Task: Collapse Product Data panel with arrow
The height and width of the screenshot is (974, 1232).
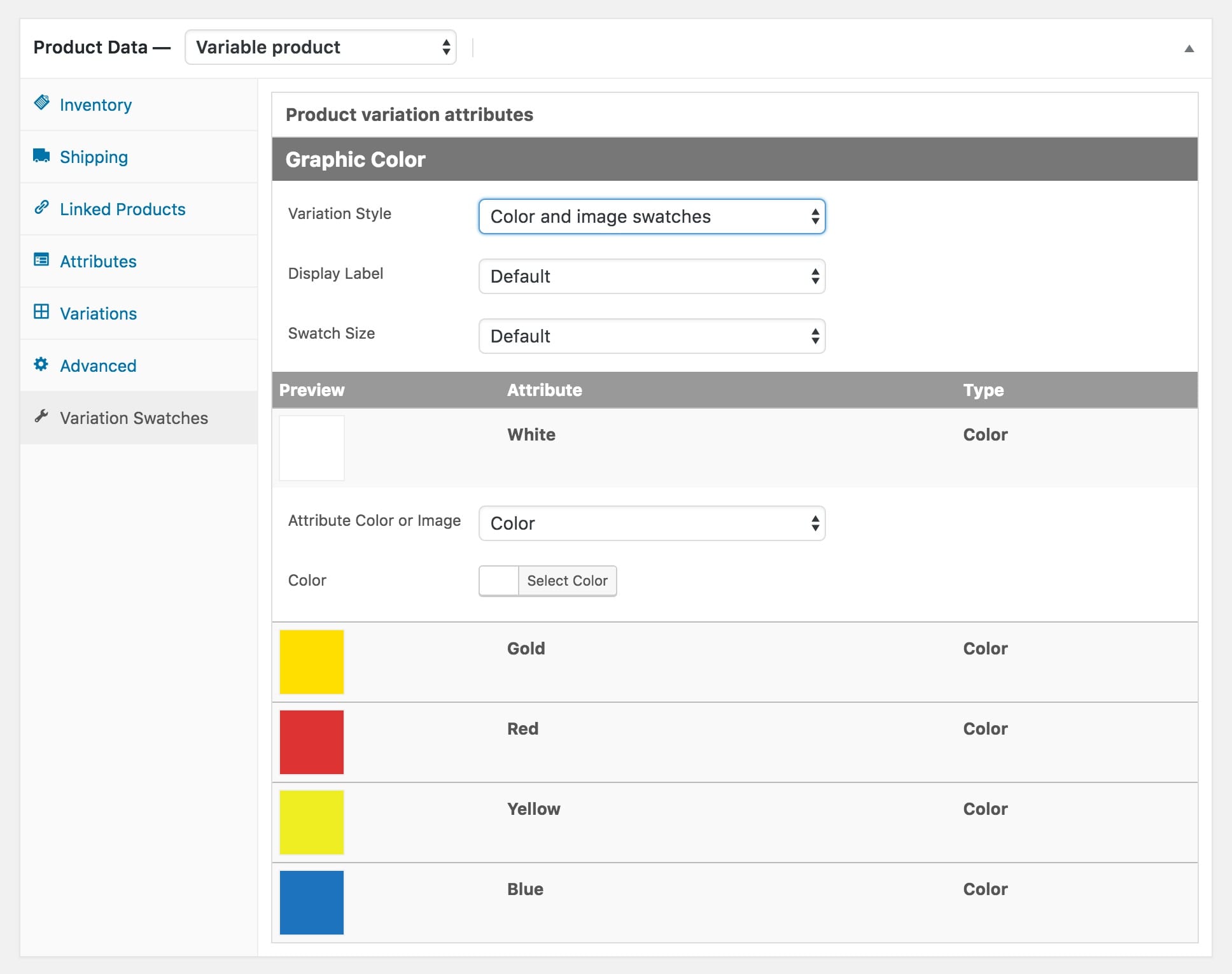Action: [1188, 48]
